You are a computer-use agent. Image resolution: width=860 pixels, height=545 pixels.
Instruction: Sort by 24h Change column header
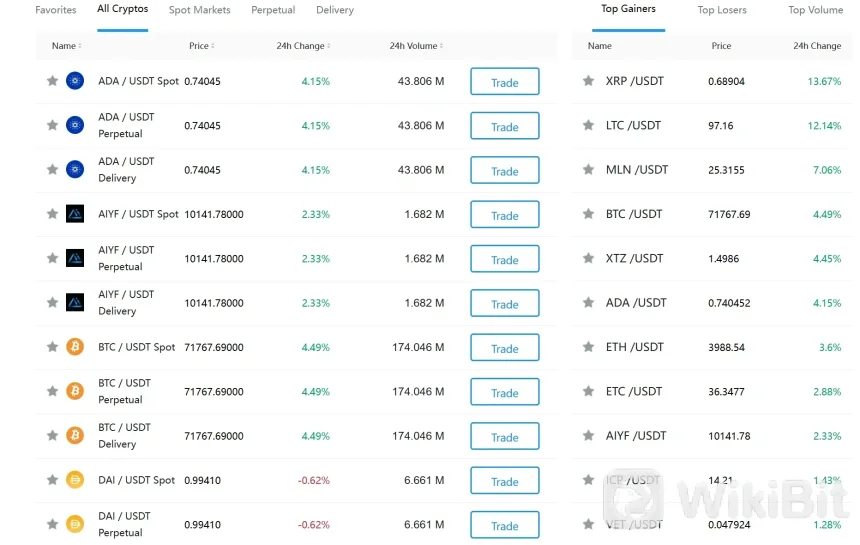pyautogui.click(x=303, y=46)
